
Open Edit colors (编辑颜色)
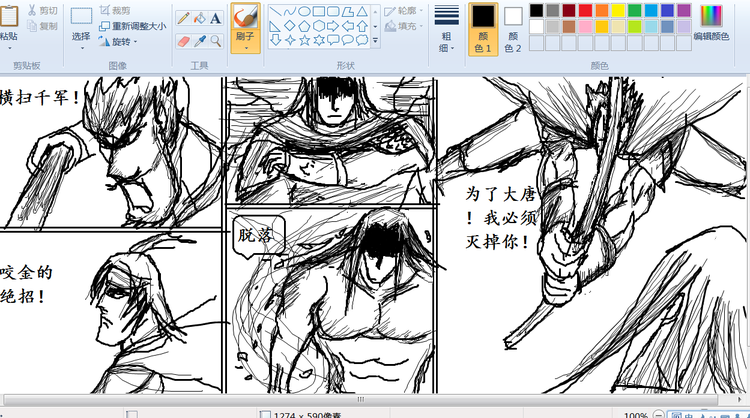tap(712, 22)
